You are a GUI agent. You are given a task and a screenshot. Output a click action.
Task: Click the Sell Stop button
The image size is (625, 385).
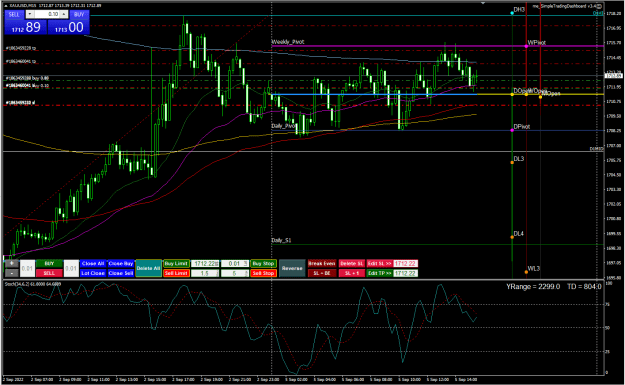(x=263, y=273)
